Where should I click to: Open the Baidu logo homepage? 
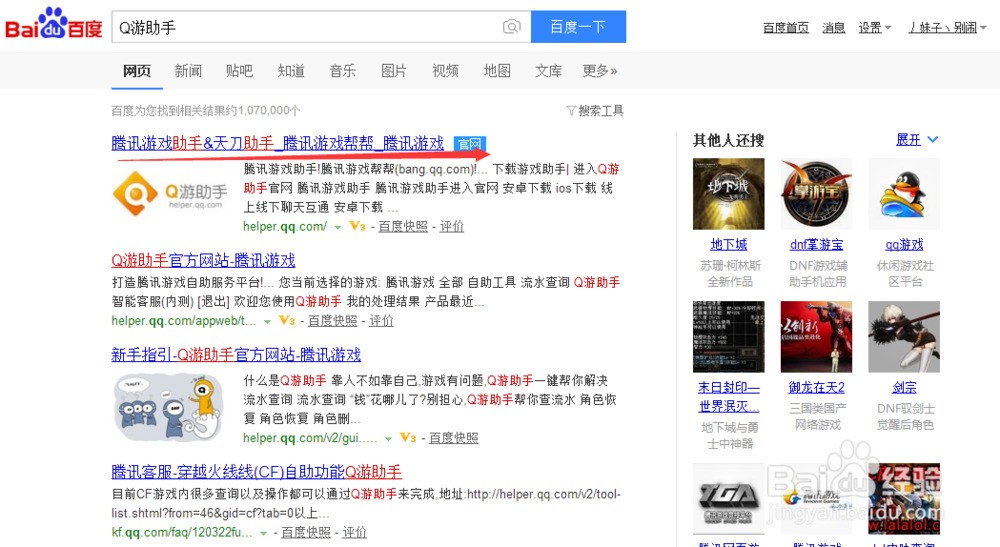[x=54, y=25]
